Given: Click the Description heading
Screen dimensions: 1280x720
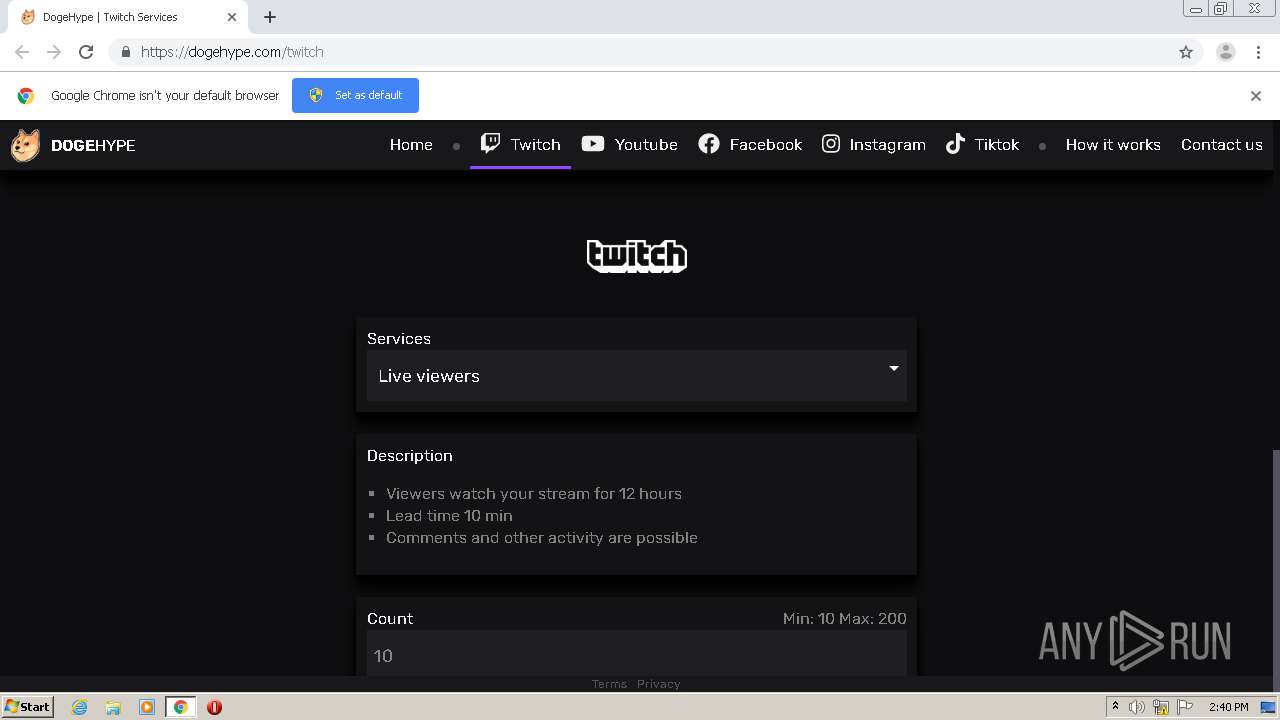Looking at the screenshot, I should coord(410,455).
